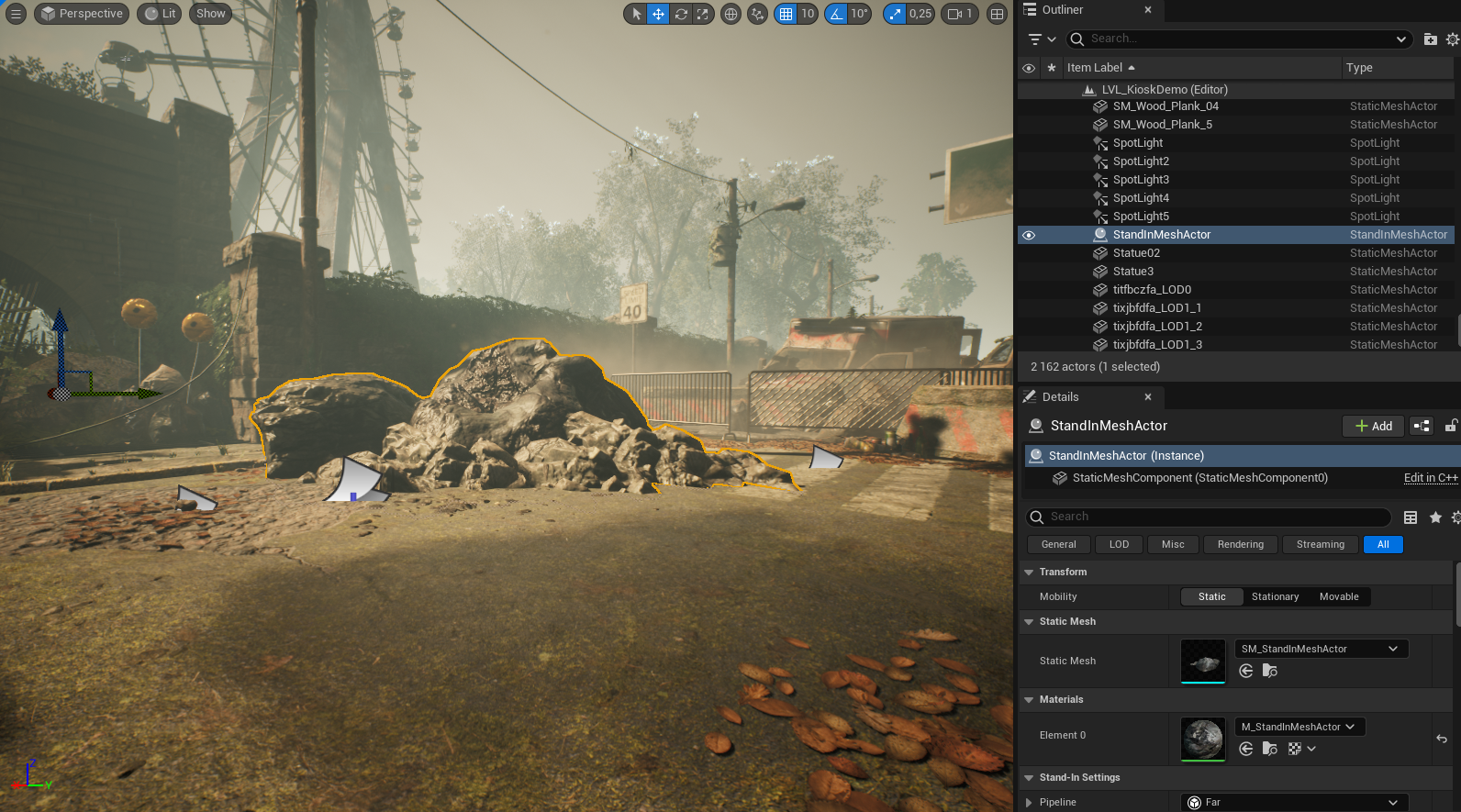
Task: Reset Element 0 material to default arrow
Action: click(x=1442, y=739)
